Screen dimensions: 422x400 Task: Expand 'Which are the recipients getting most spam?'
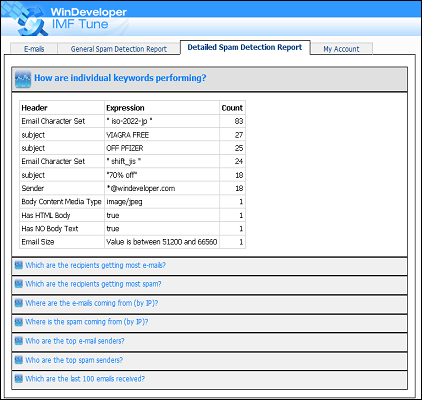pyautogui.click(x=209, y=284)
